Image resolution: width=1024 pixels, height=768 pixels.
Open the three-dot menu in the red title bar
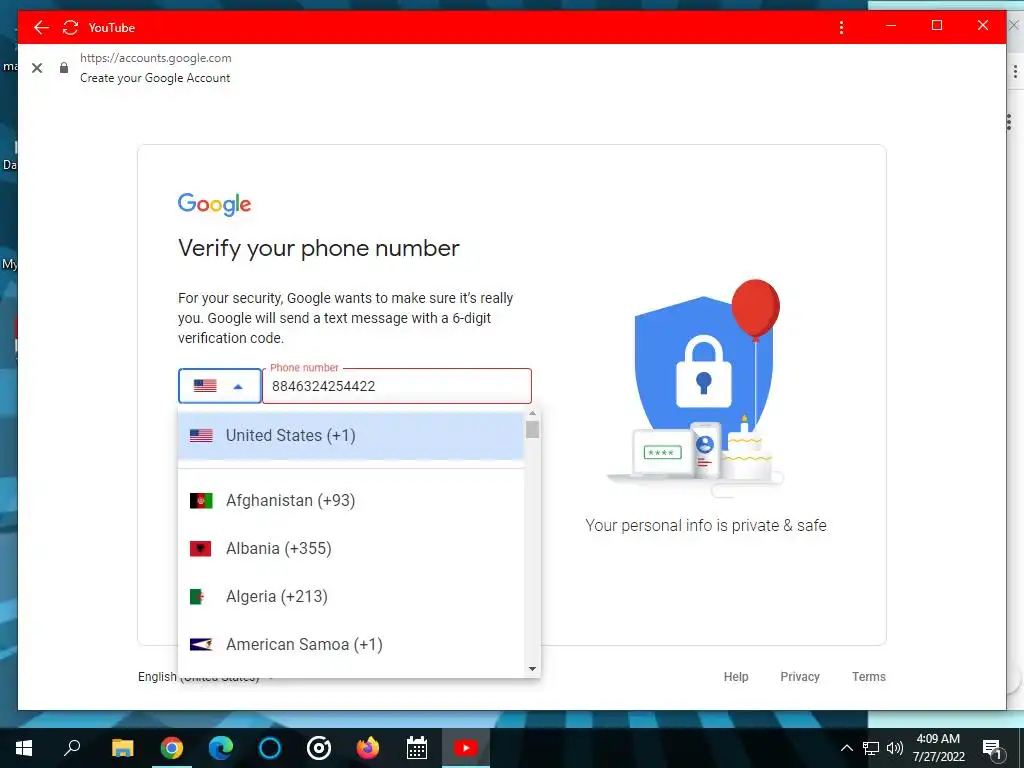841,27
